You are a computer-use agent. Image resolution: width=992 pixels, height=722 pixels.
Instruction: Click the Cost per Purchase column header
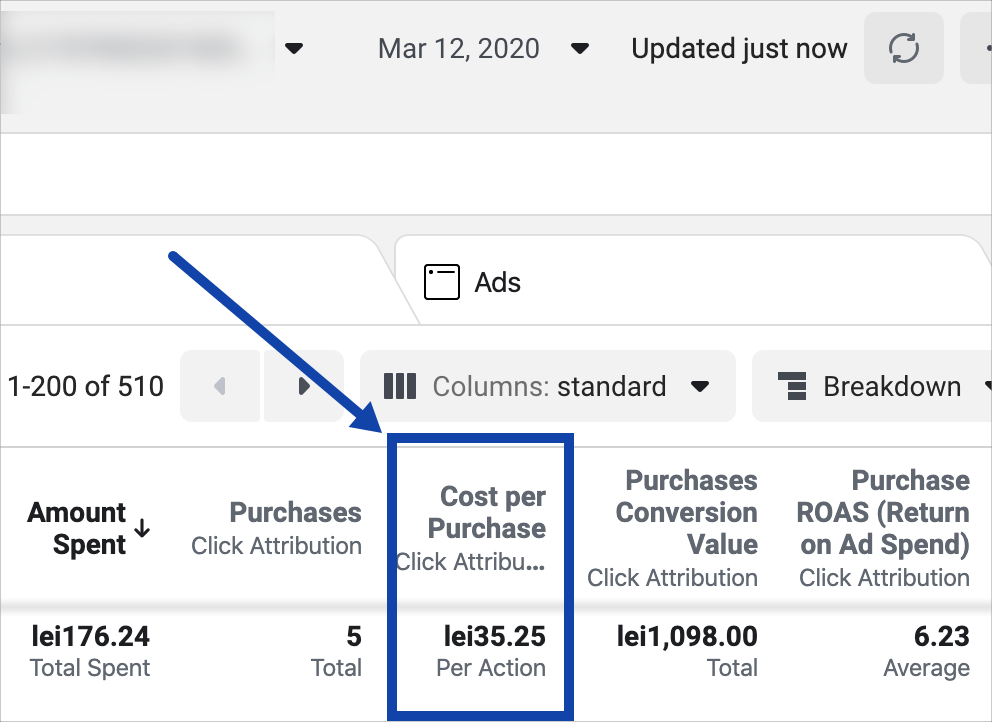coord(492,513)
